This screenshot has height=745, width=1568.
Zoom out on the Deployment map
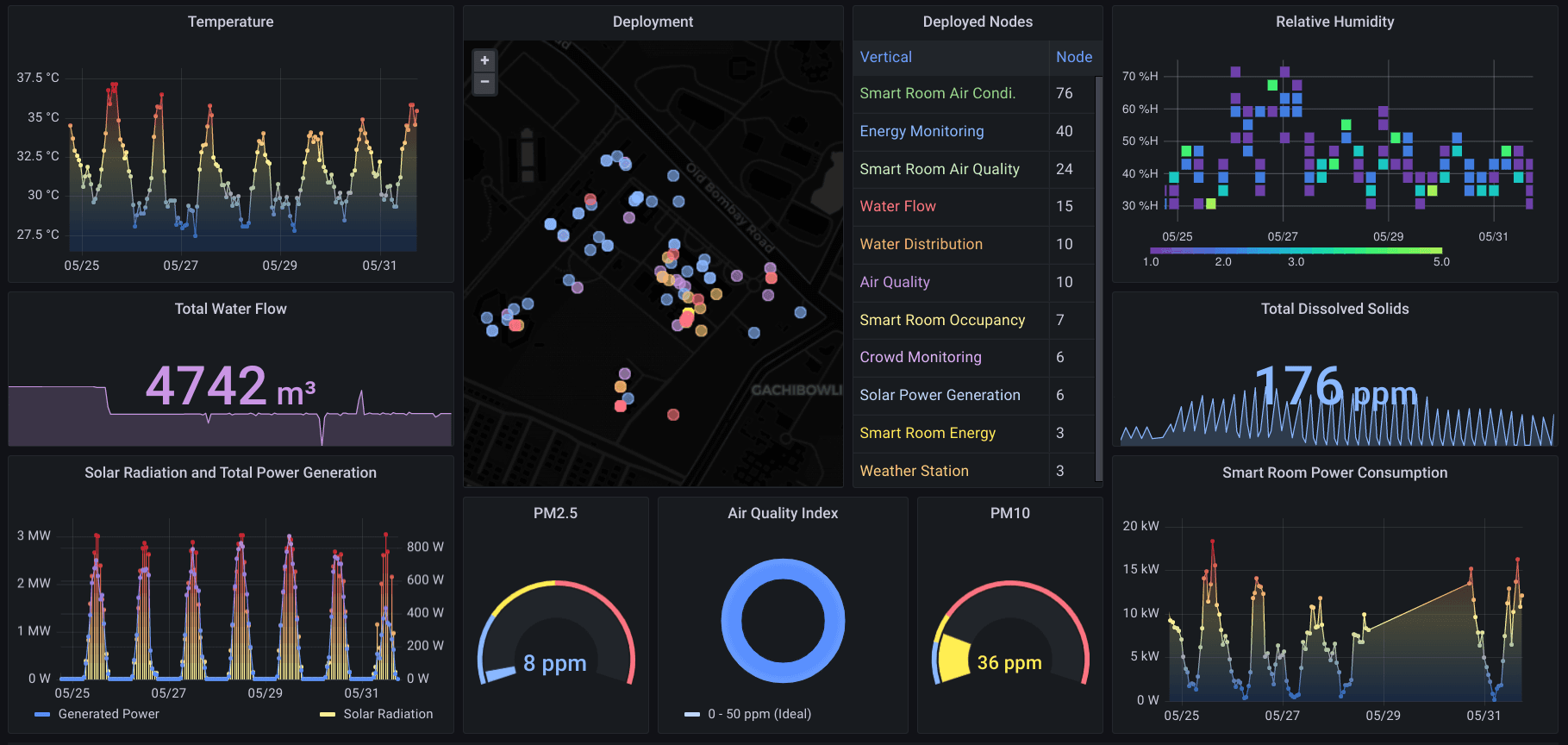tap(484, 83)
